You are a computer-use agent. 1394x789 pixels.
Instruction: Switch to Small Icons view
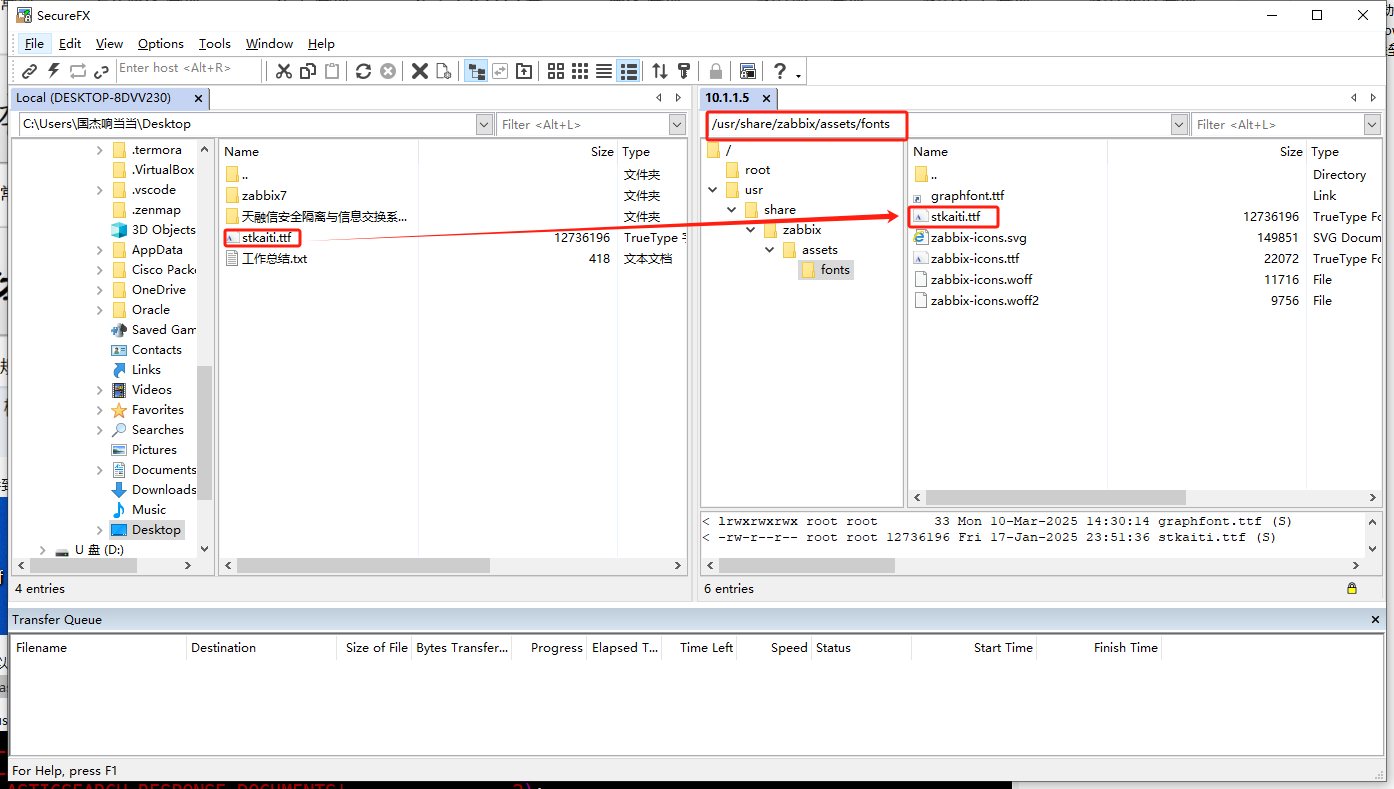[x=580, y=71]
